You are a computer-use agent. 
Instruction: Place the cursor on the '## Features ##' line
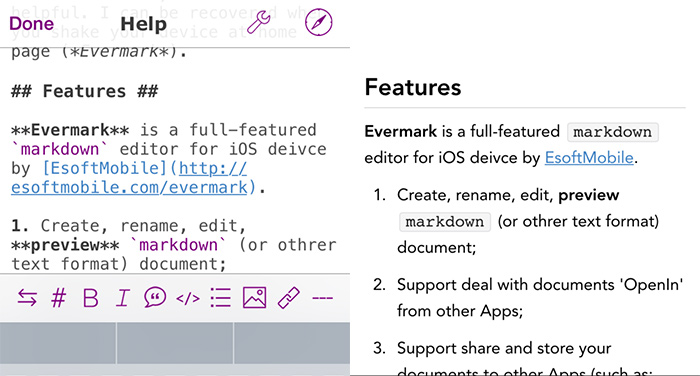click(x=84, y=91)
